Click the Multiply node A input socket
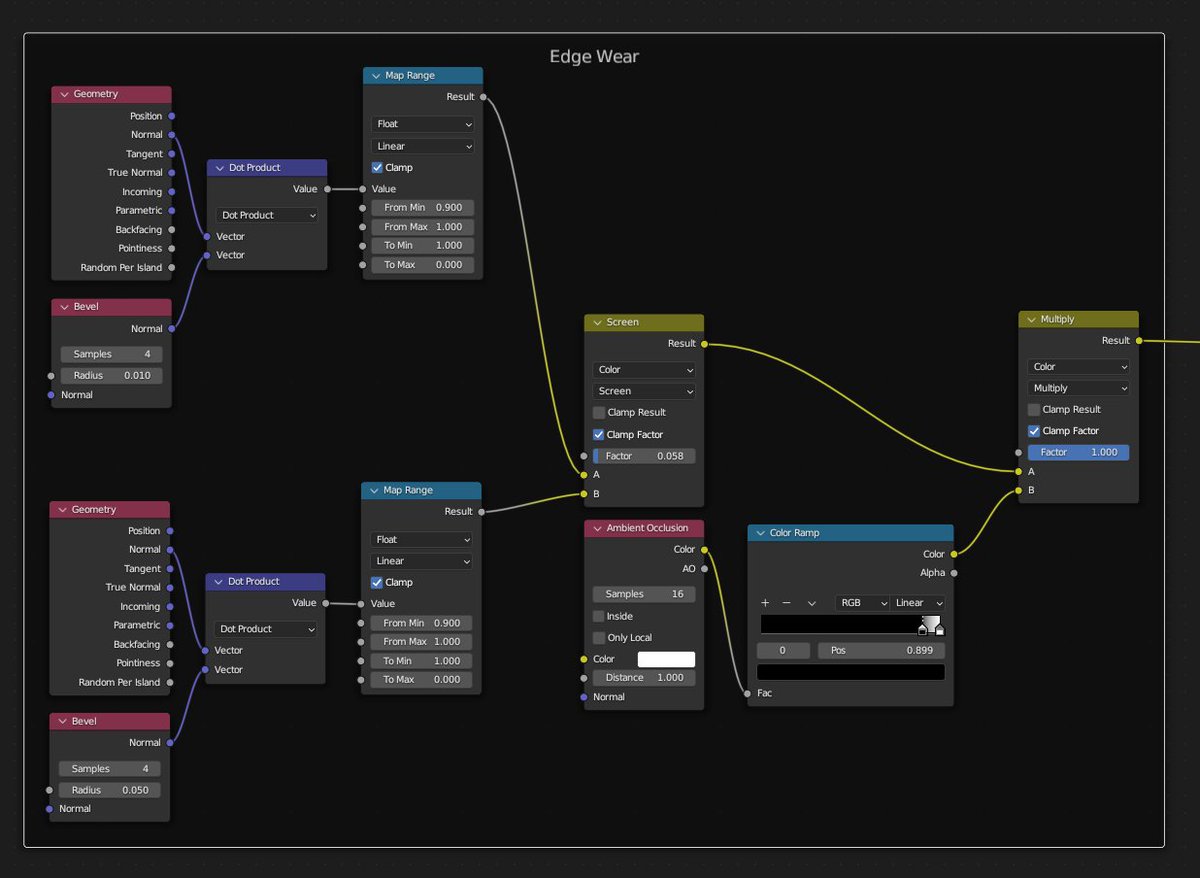This screenshot has height=878, width=1200. (1018, 472)
